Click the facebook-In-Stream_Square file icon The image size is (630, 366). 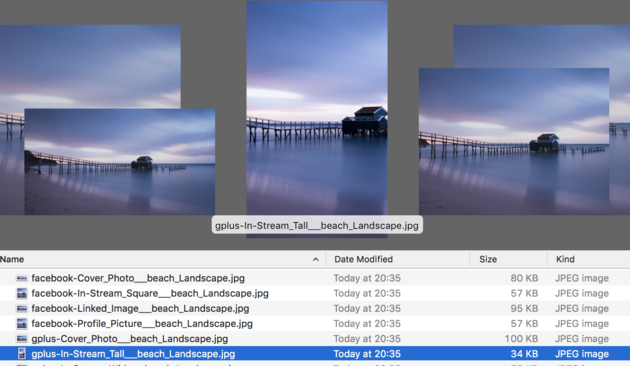tap(22, 293)
